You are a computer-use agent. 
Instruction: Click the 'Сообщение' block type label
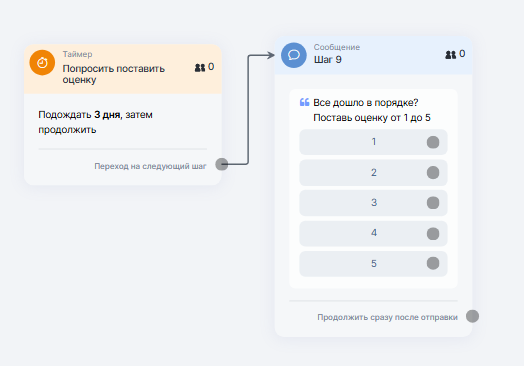pos(337,47)
